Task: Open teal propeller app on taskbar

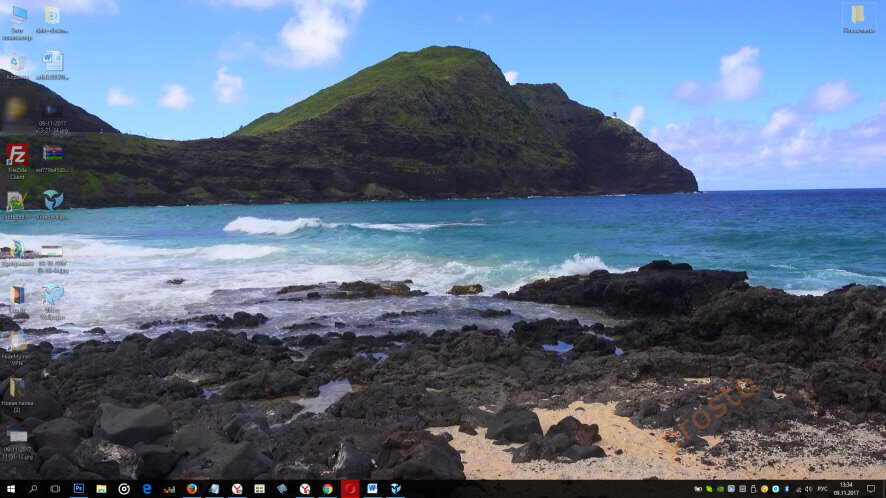Action: coord(395,489)
